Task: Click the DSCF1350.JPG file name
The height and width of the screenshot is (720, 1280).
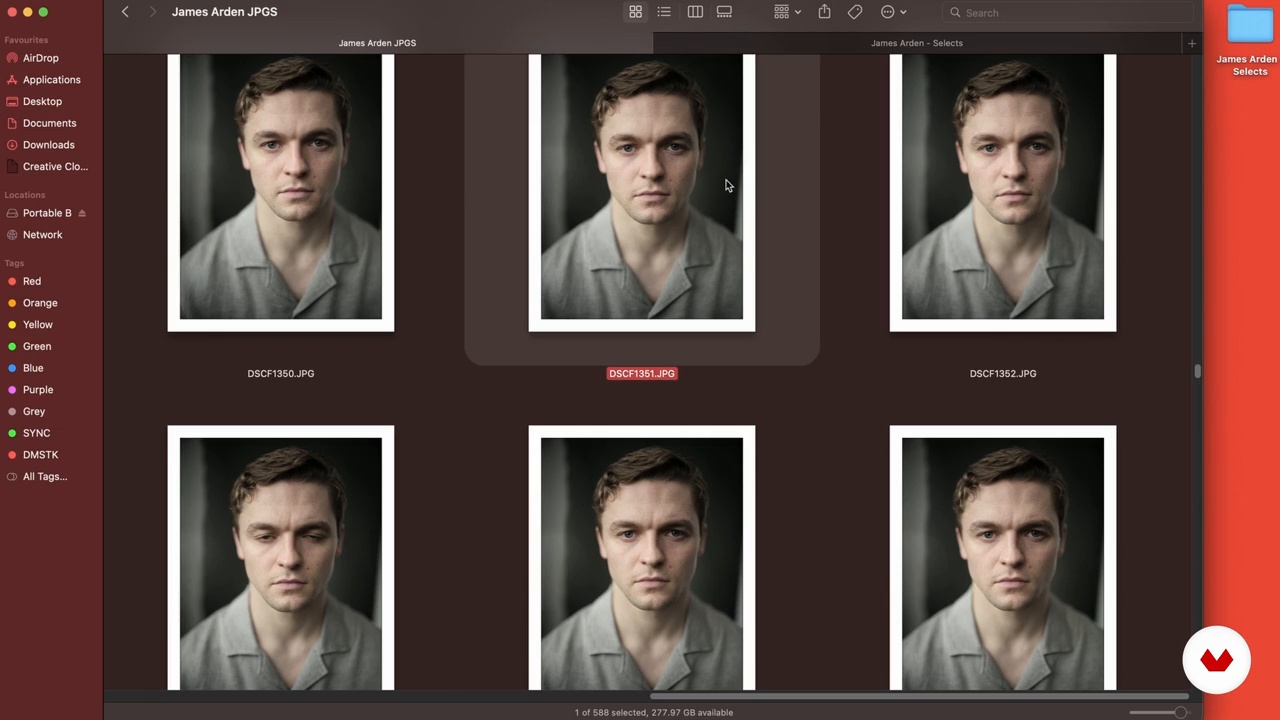Action: coord(281,373)
